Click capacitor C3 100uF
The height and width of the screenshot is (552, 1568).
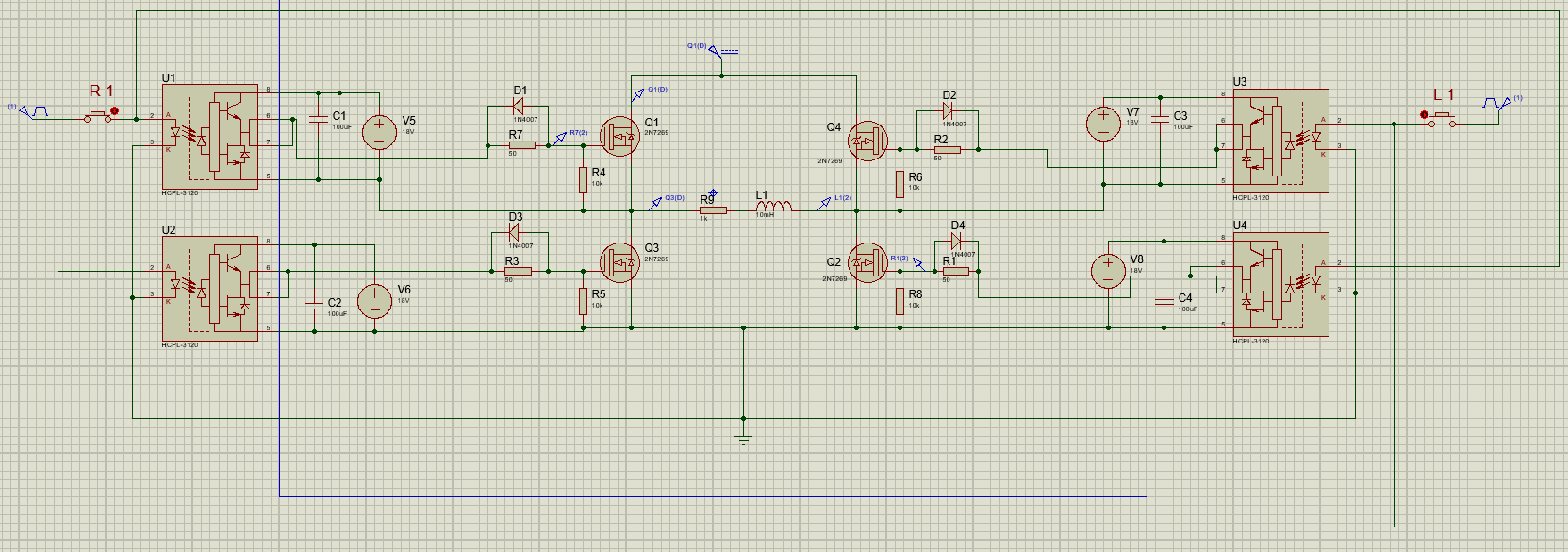1161,120
